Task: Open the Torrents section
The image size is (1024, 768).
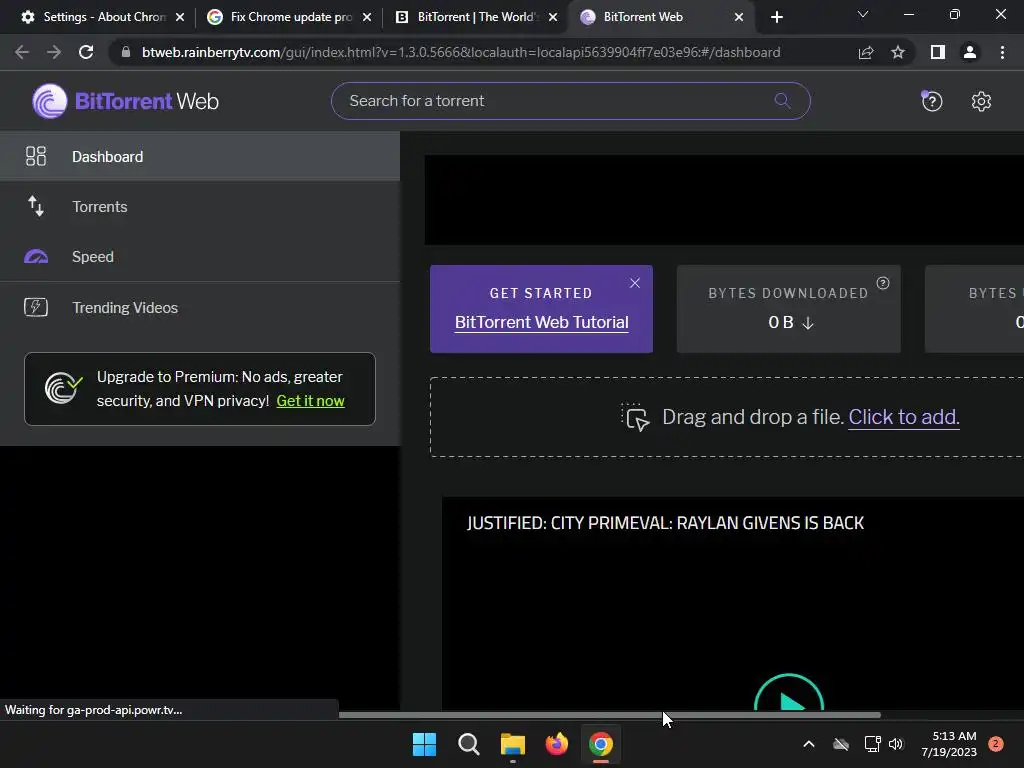Action: click(x=200, y=206)
